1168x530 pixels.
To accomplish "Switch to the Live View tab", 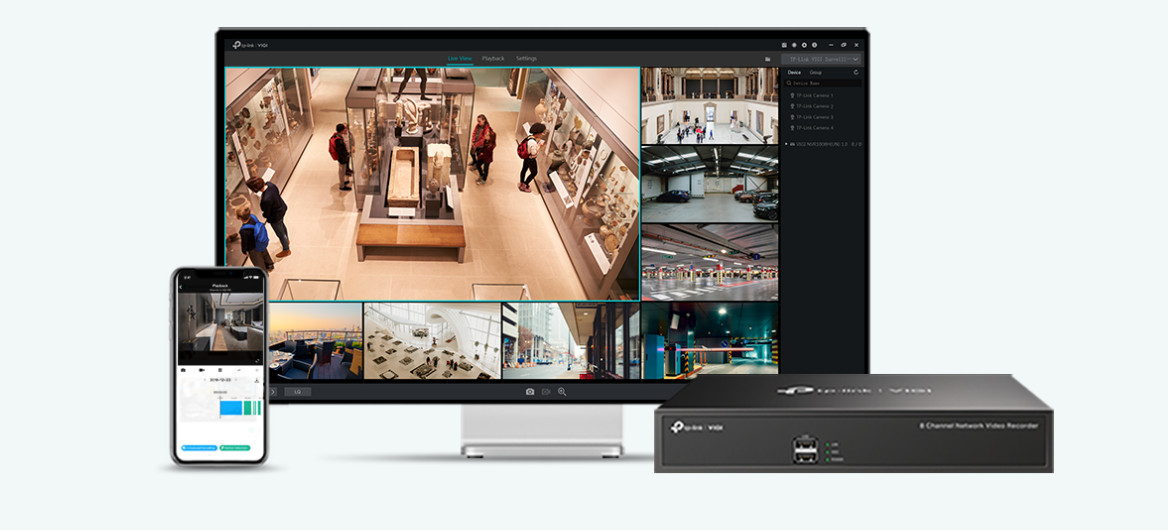I will tap(460, 58).
